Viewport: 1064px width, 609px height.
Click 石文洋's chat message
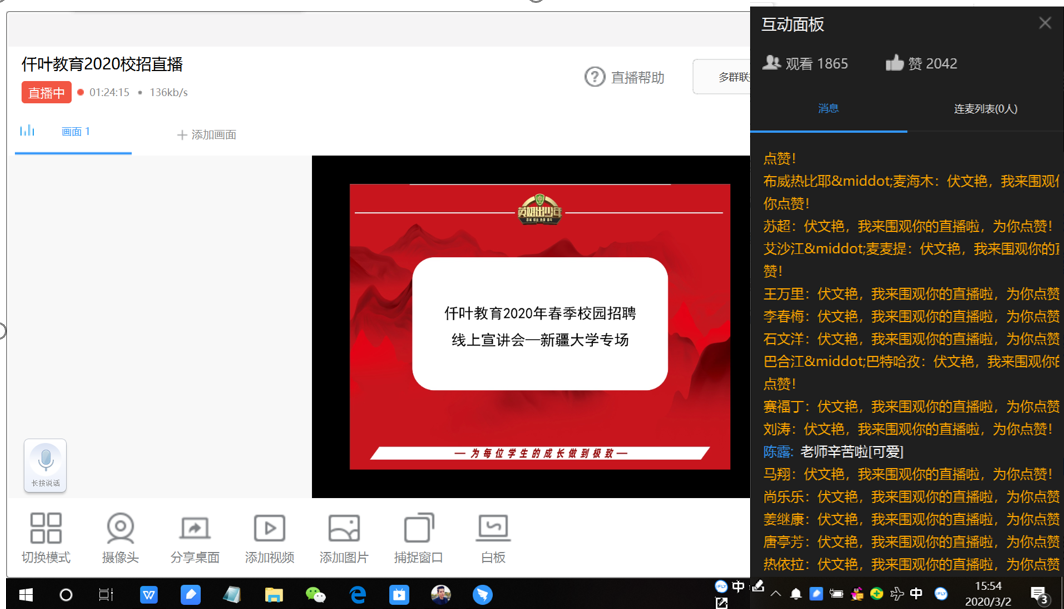click(x=911, y=339)
